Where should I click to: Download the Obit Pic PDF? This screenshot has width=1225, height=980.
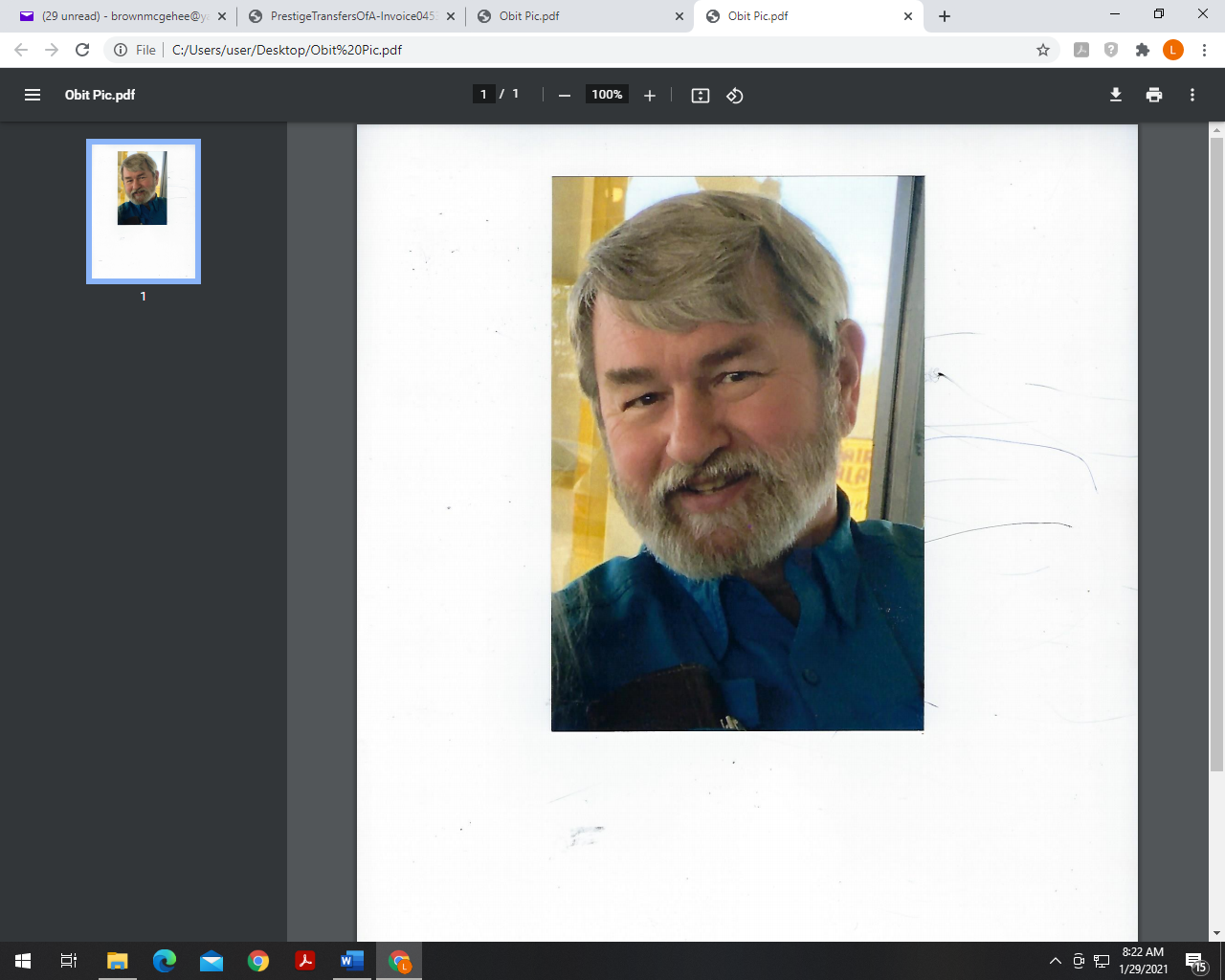click(1116, 95)
